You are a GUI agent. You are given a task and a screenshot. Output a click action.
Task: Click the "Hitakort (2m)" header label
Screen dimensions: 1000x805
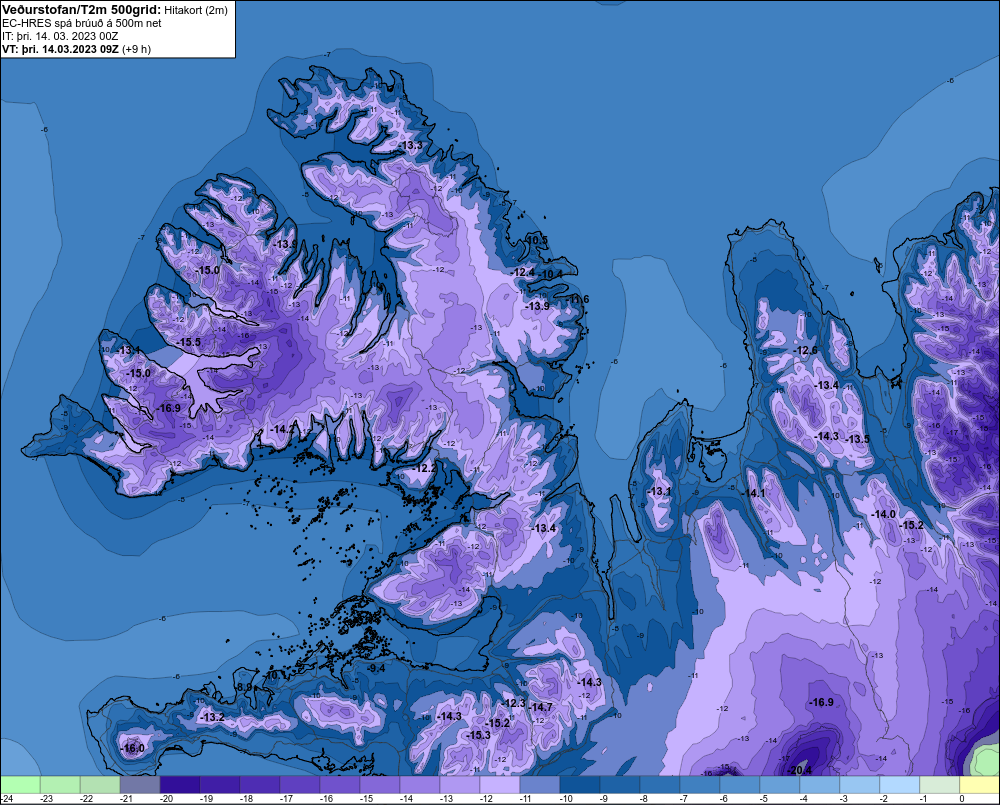[196, 10]
